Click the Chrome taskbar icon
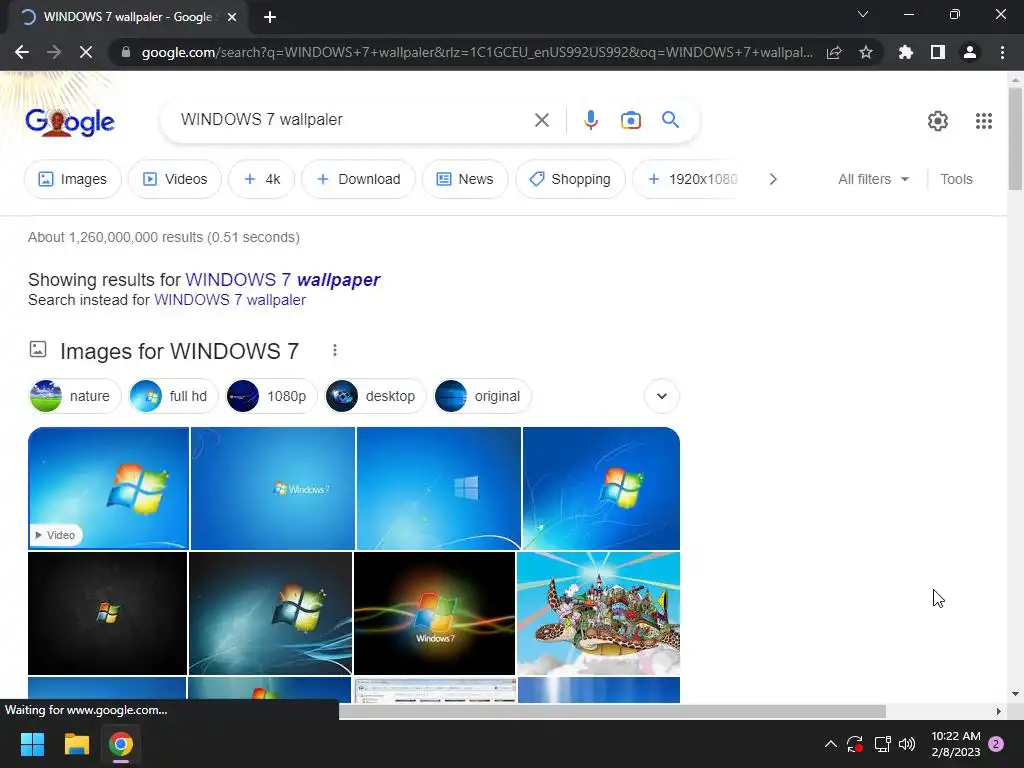The height and width of the screenshot is (768, 1024). point(121,744)
